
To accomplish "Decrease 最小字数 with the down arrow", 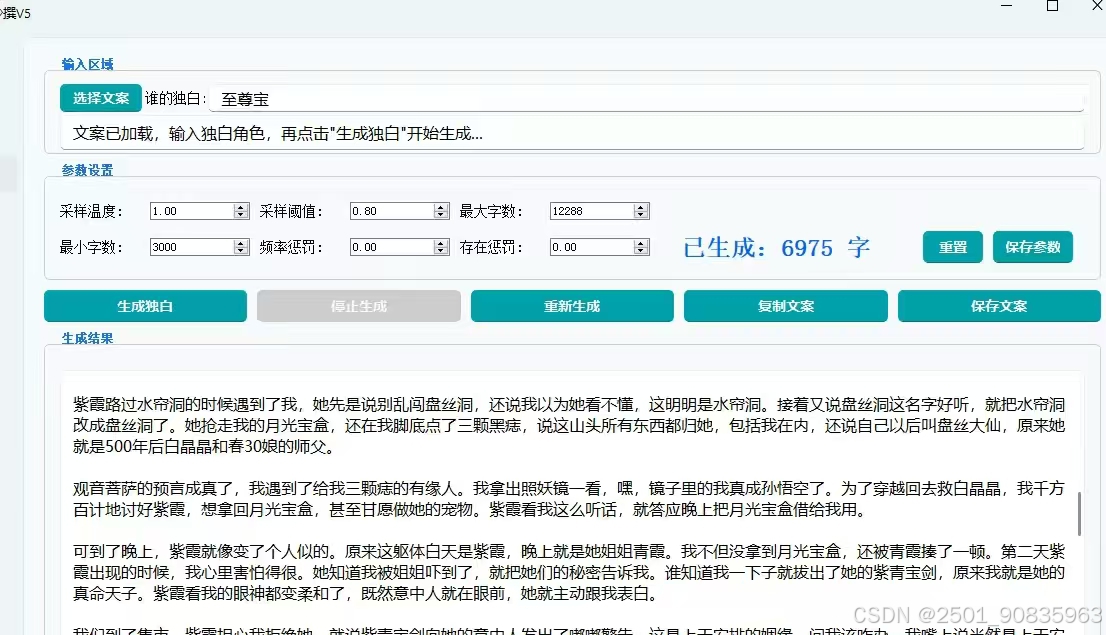I will coord(241,250).
